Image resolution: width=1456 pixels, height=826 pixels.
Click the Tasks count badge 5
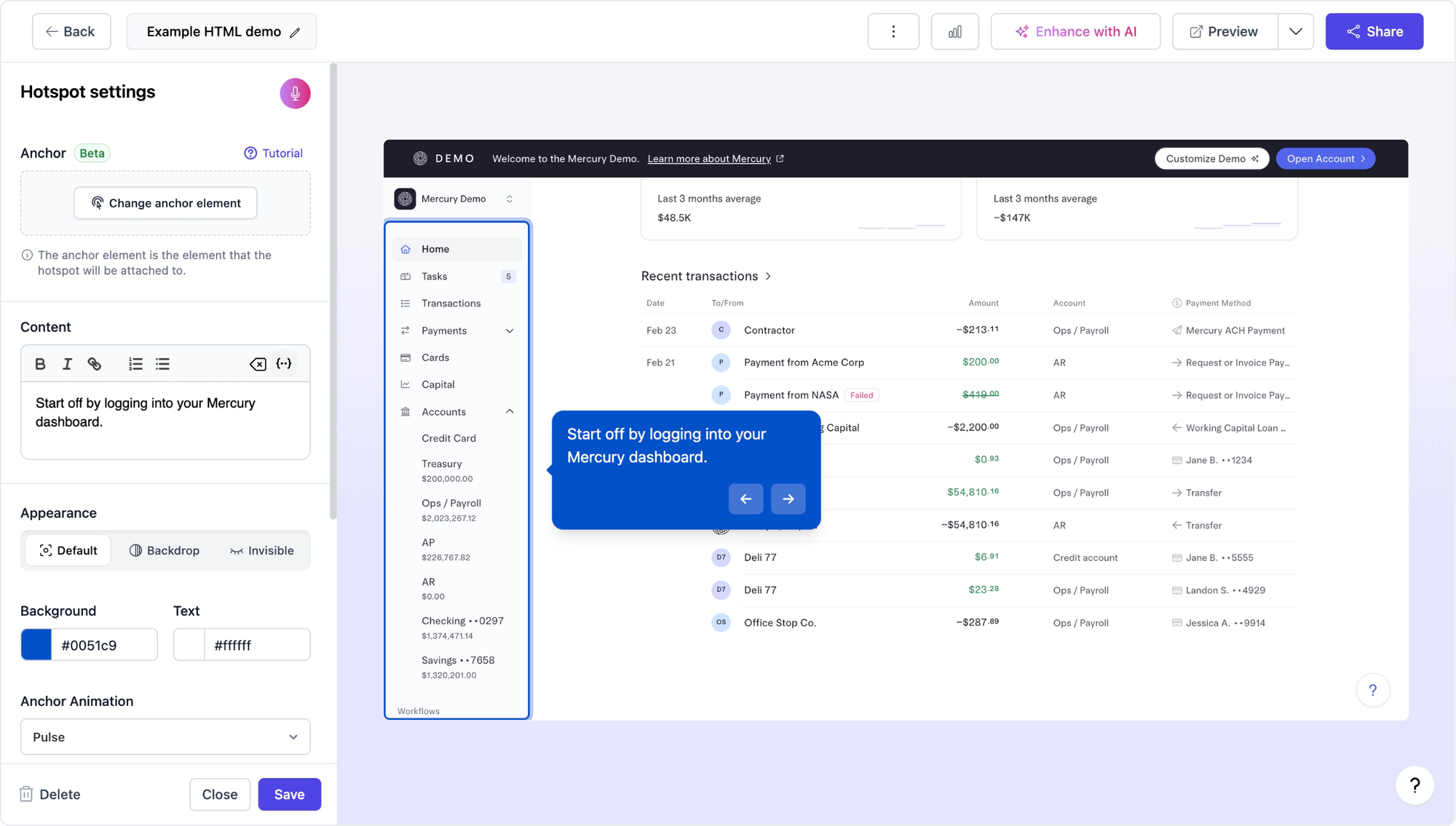pos(508,277)
